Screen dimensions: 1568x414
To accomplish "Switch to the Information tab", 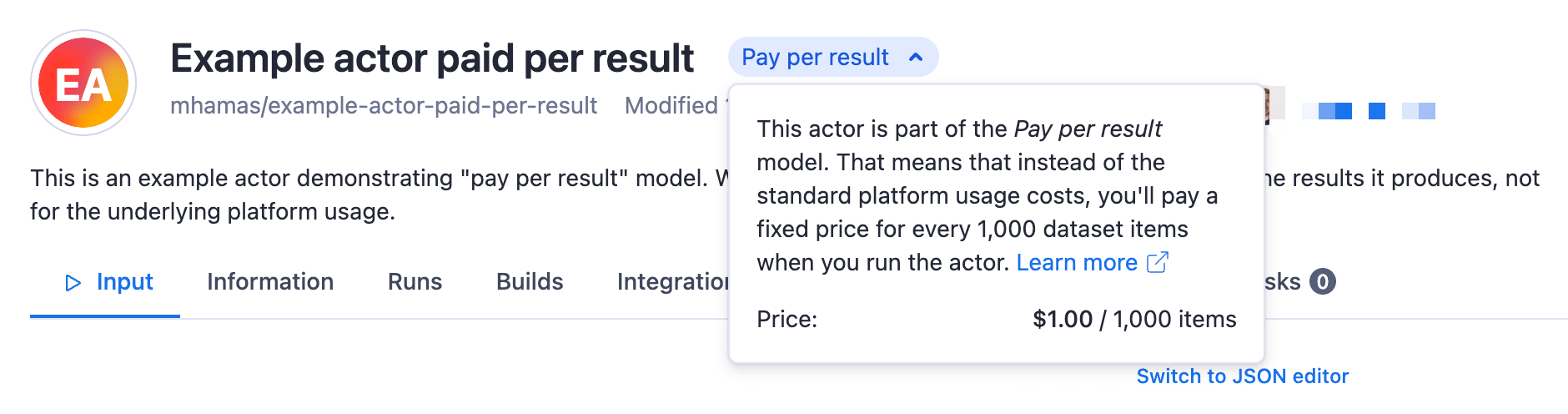I will pyautogui.click(x=270, y=282).
